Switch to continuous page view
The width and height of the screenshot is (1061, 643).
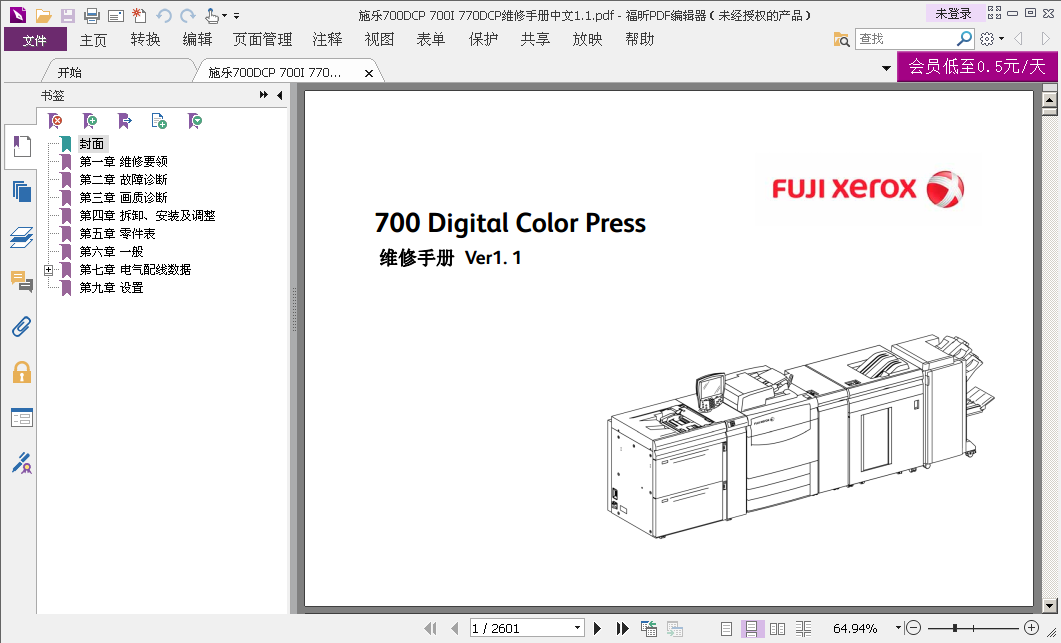coord(751,629)
